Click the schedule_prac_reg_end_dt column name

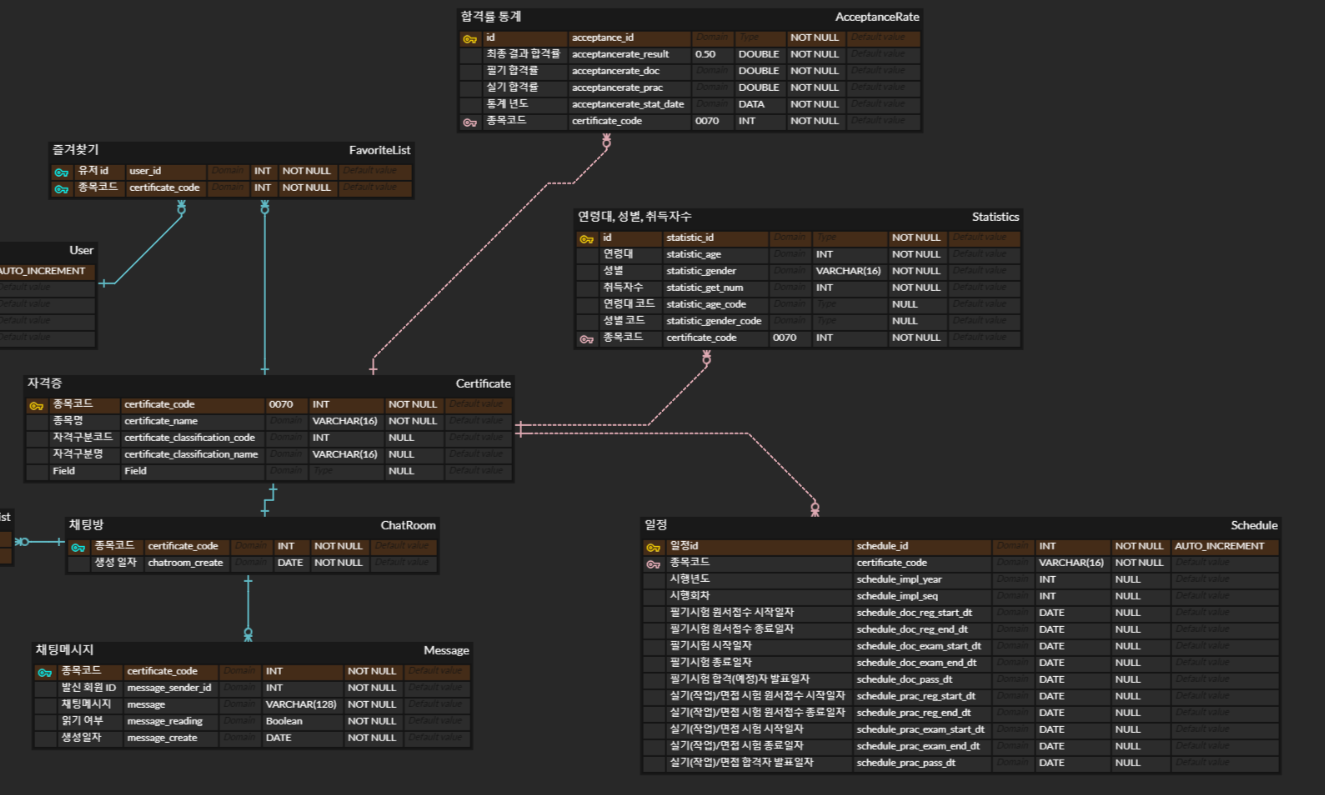point(914,713)
